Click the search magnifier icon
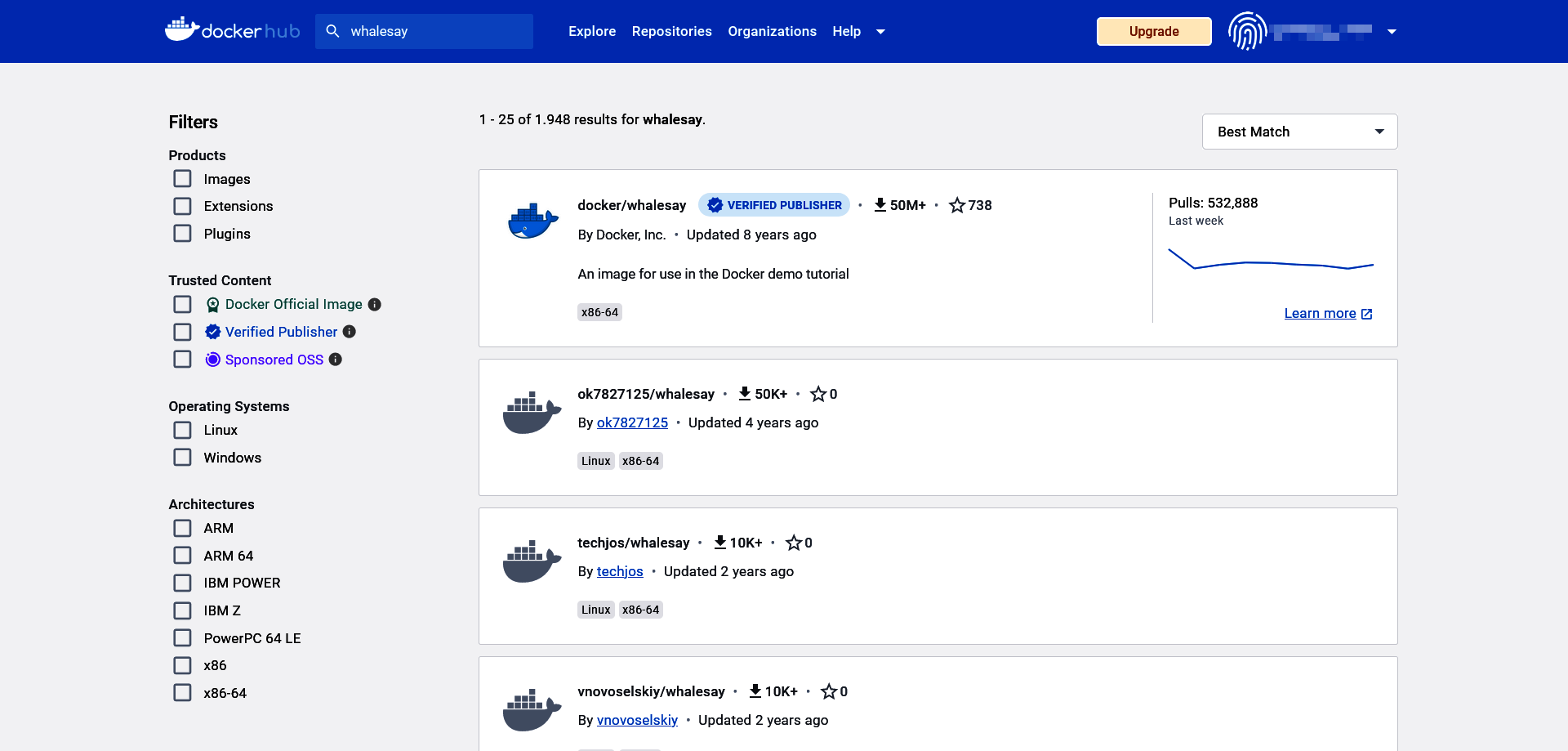 pos(332,31)
